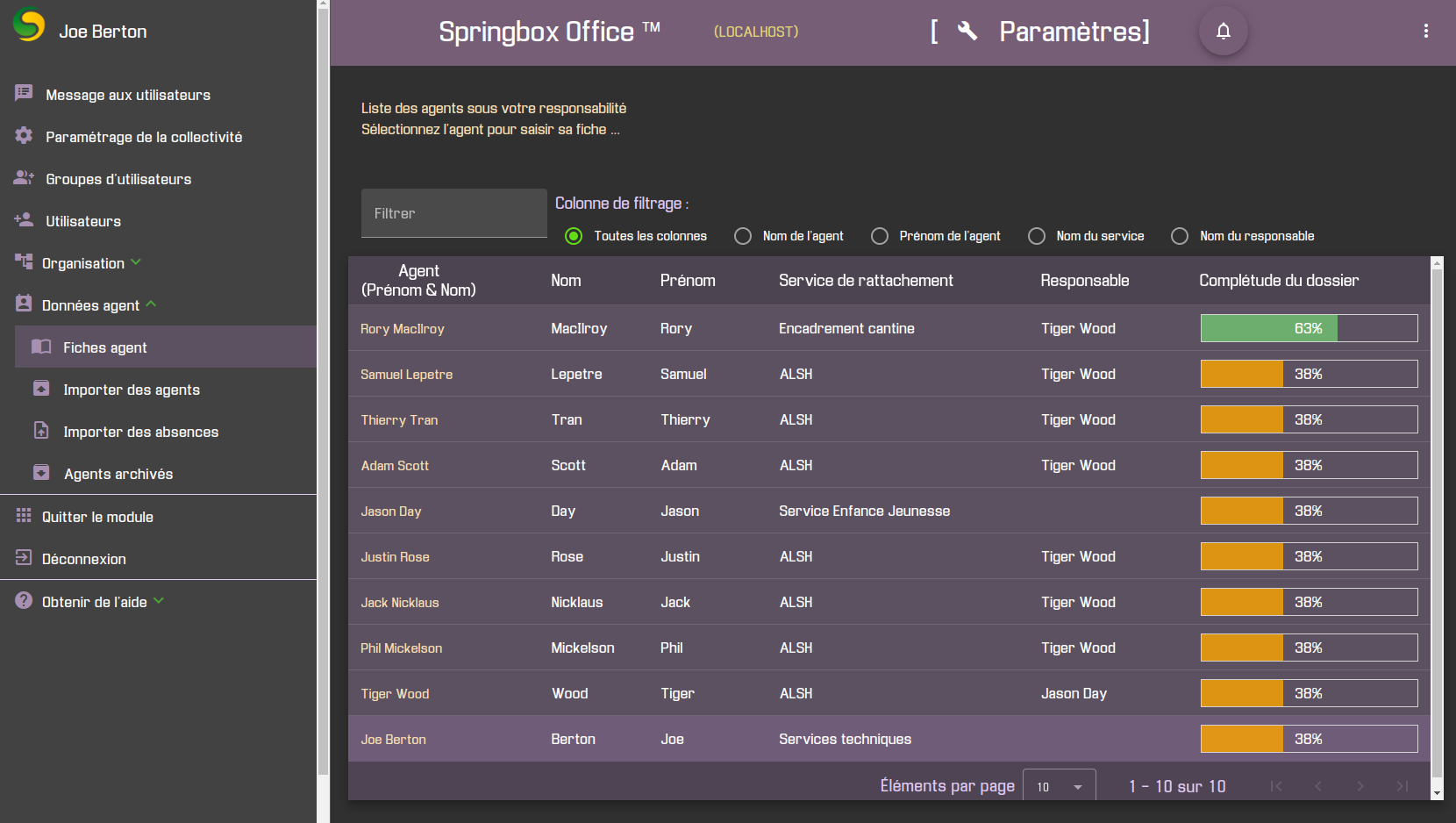
Task: Open Message aux utilisateurs menu item
Action: 128,95
